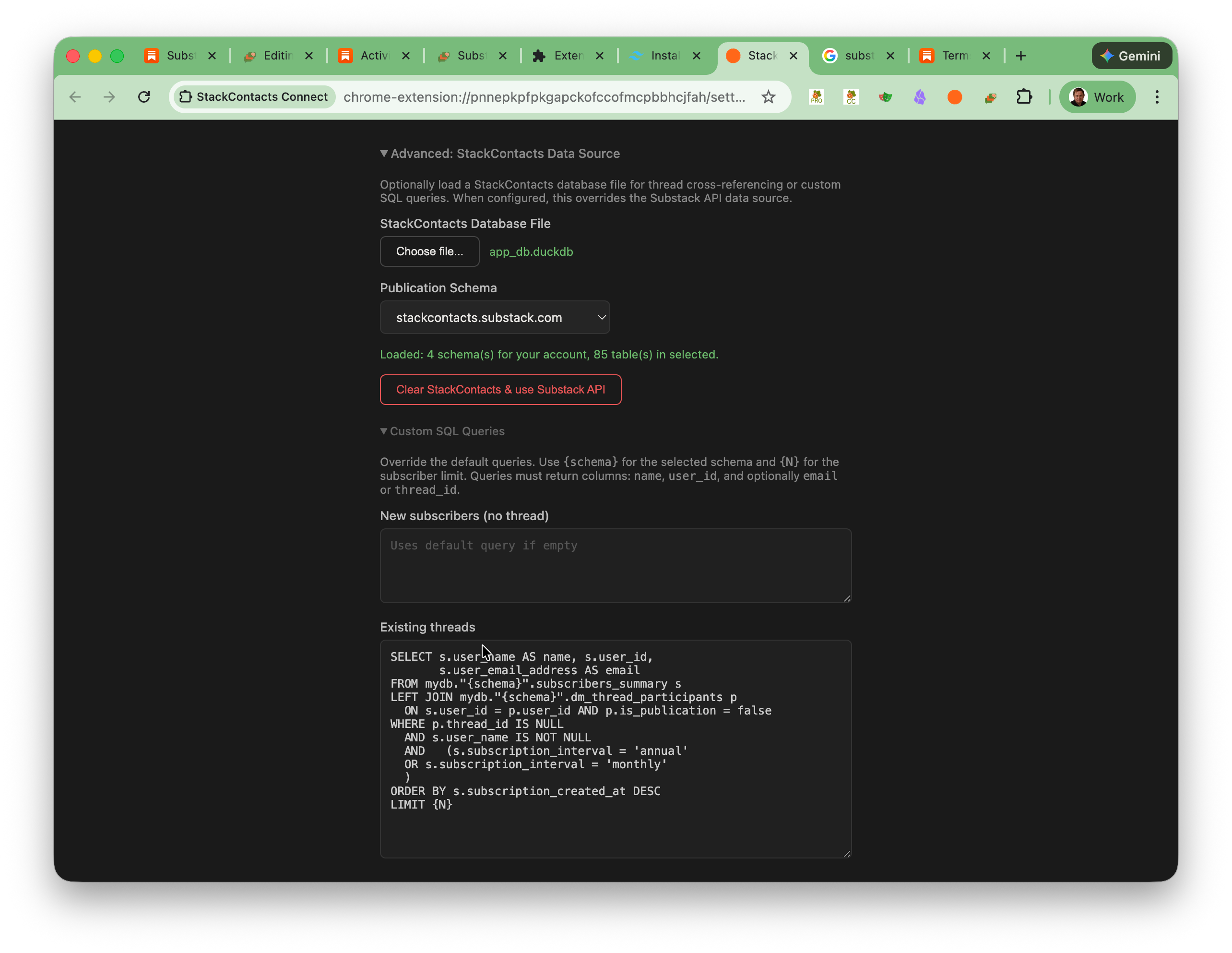Open the Extensions puzzle icon menu
Image resolution: width=1232 pixels, height=953 pixels.
[1024, 97]
